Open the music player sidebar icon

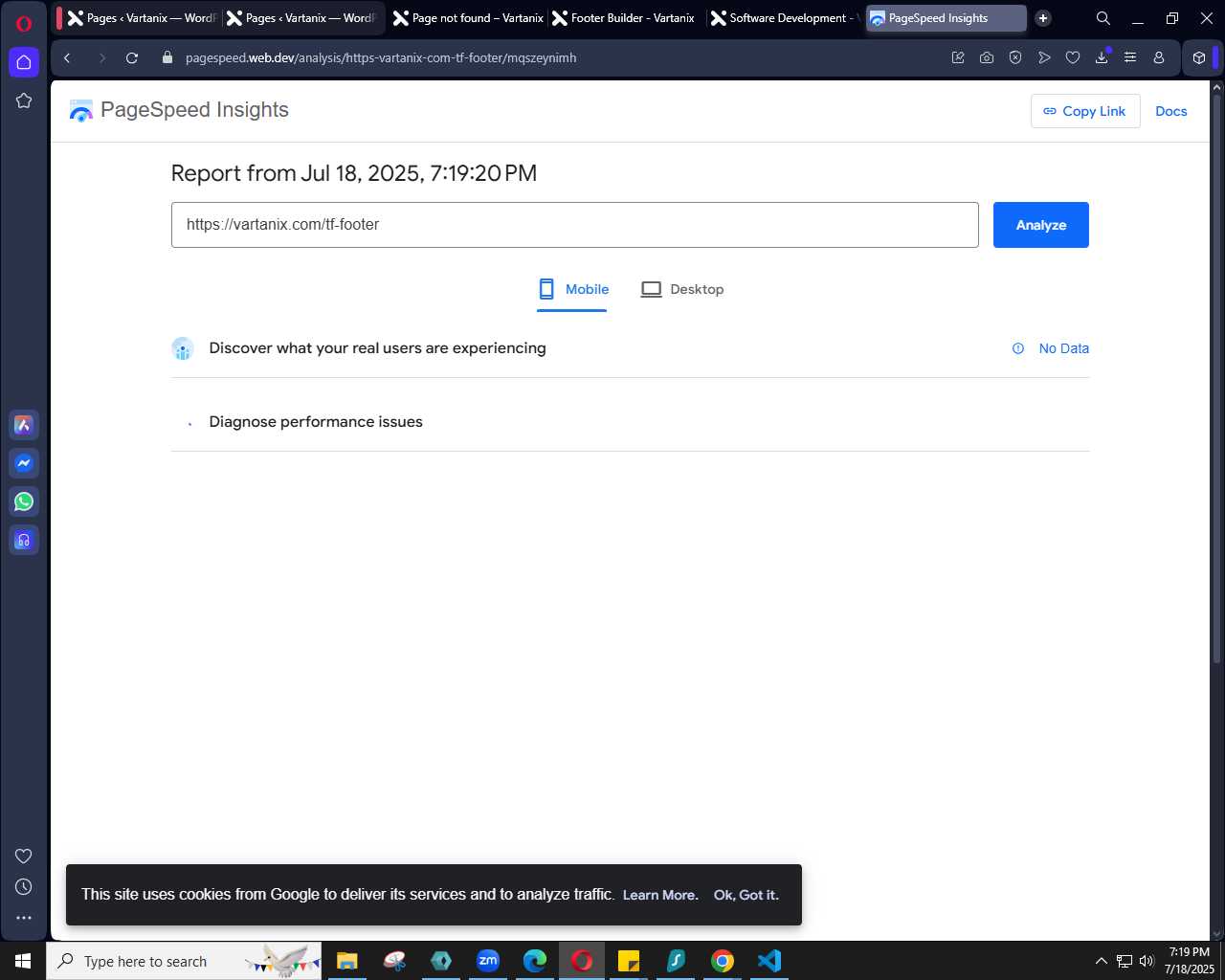[x=24, y=540]
